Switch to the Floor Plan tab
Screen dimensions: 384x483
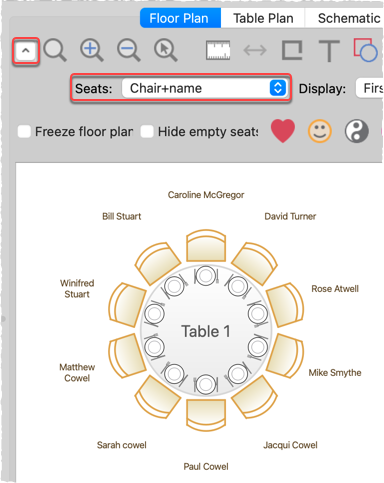180,18
